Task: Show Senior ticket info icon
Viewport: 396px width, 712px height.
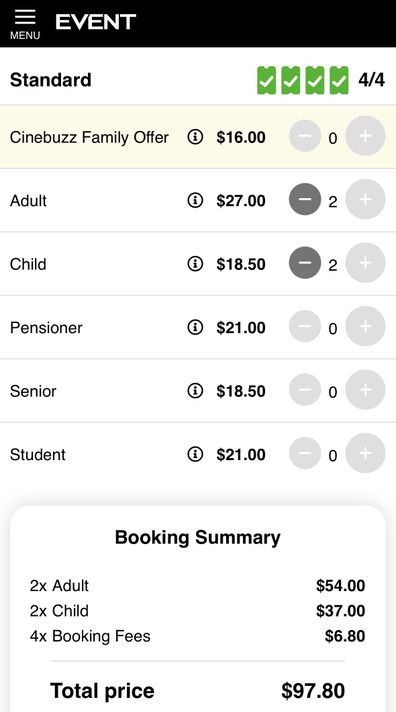Action: 195,391
